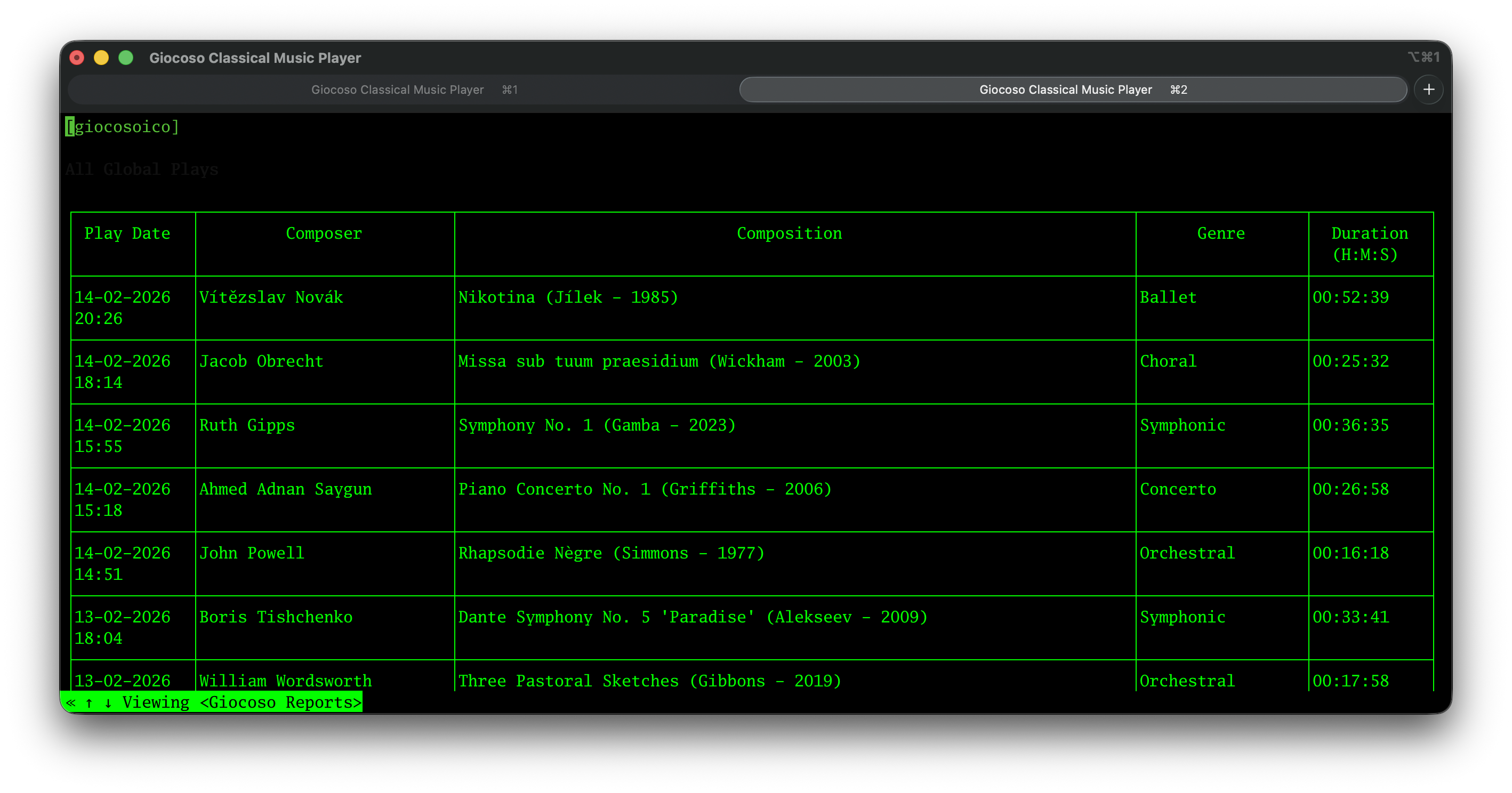Switch to the first Giocoso Classical Music Player tab
Viewport: 1512px width, 793px height.
tap(397, 89)
